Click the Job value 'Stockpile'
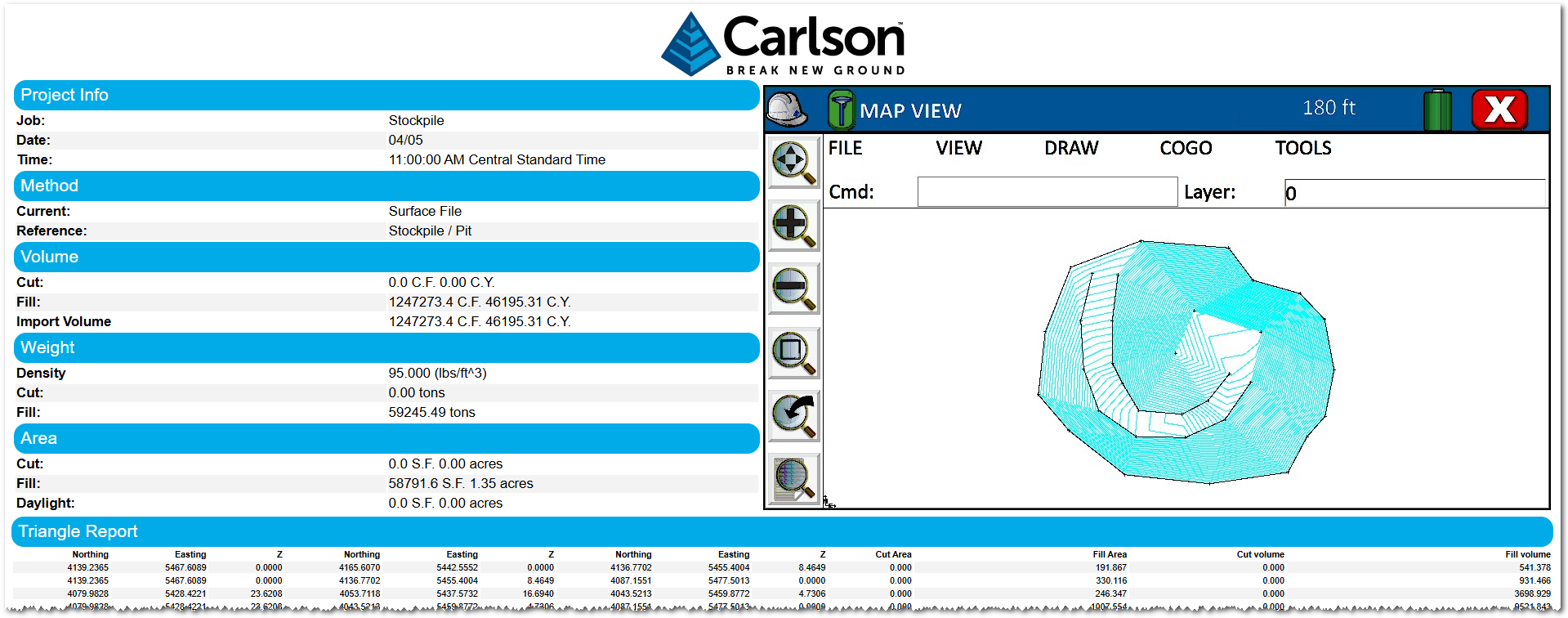 tap(416, 120)
